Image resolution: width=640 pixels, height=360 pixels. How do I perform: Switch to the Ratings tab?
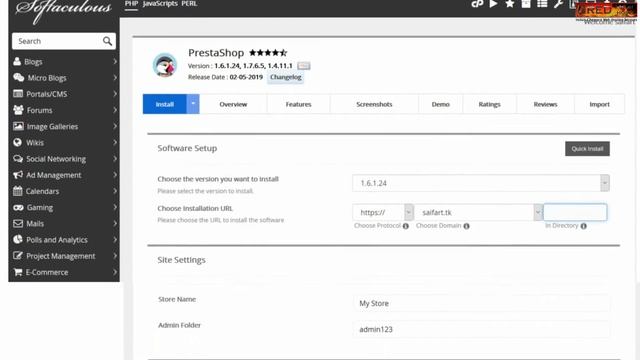click(489, 104)
